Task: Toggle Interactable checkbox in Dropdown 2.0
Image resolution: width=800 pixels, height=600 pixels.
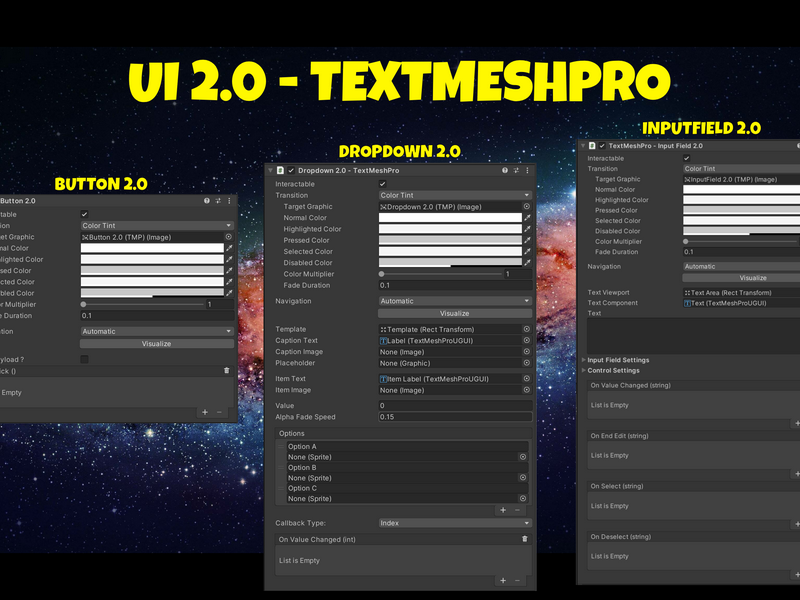Action: pos(383,184)
